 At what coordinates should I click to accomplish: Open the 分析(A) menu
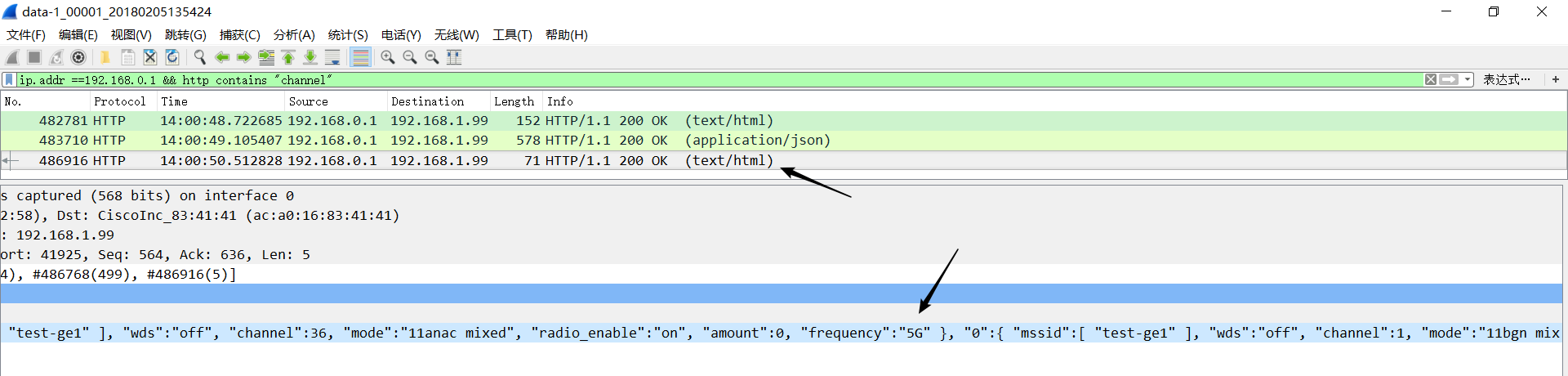(294, 34)
